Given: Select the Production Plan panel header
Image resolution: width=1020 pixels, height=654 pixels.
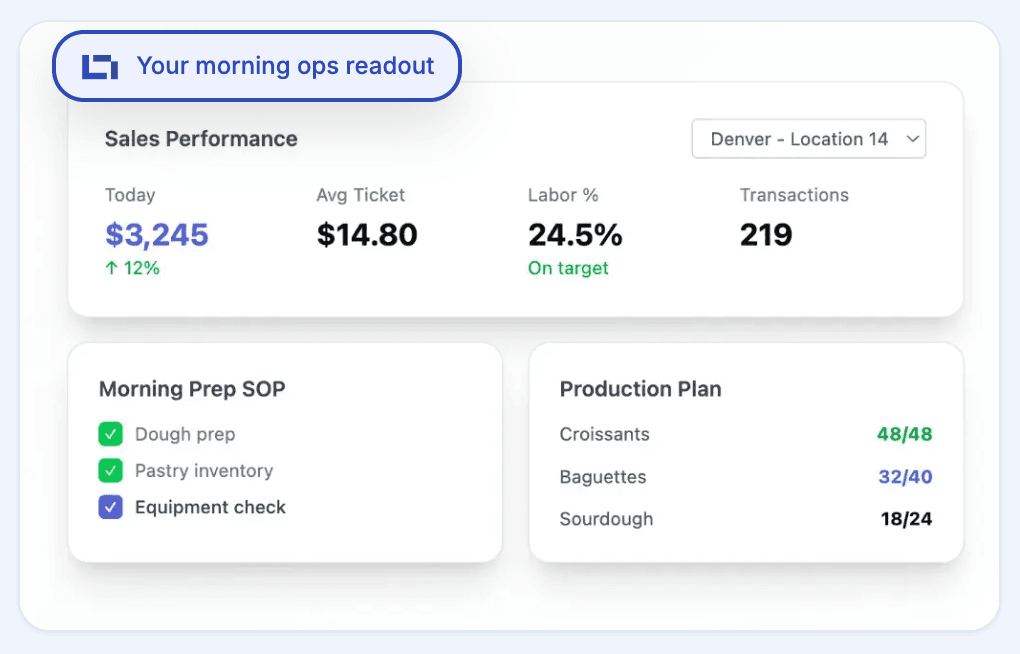Looking at the screenshot, I should pos(640,389).
